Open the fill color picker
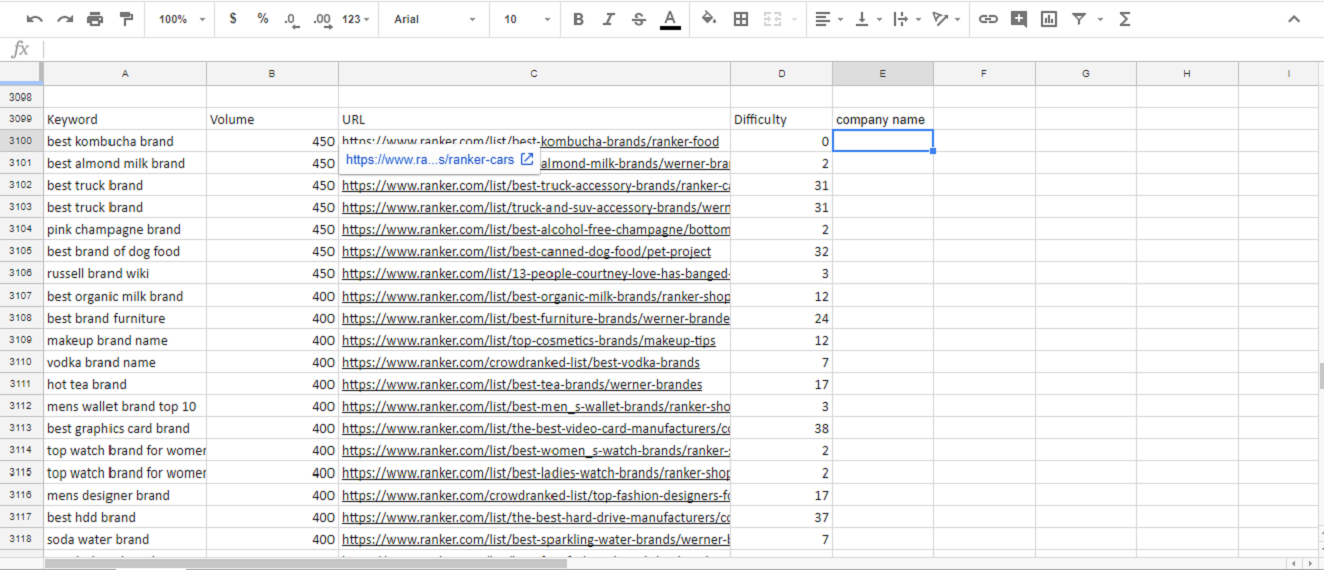This screenshot has height=570, width=1324. tap(709, 19)
